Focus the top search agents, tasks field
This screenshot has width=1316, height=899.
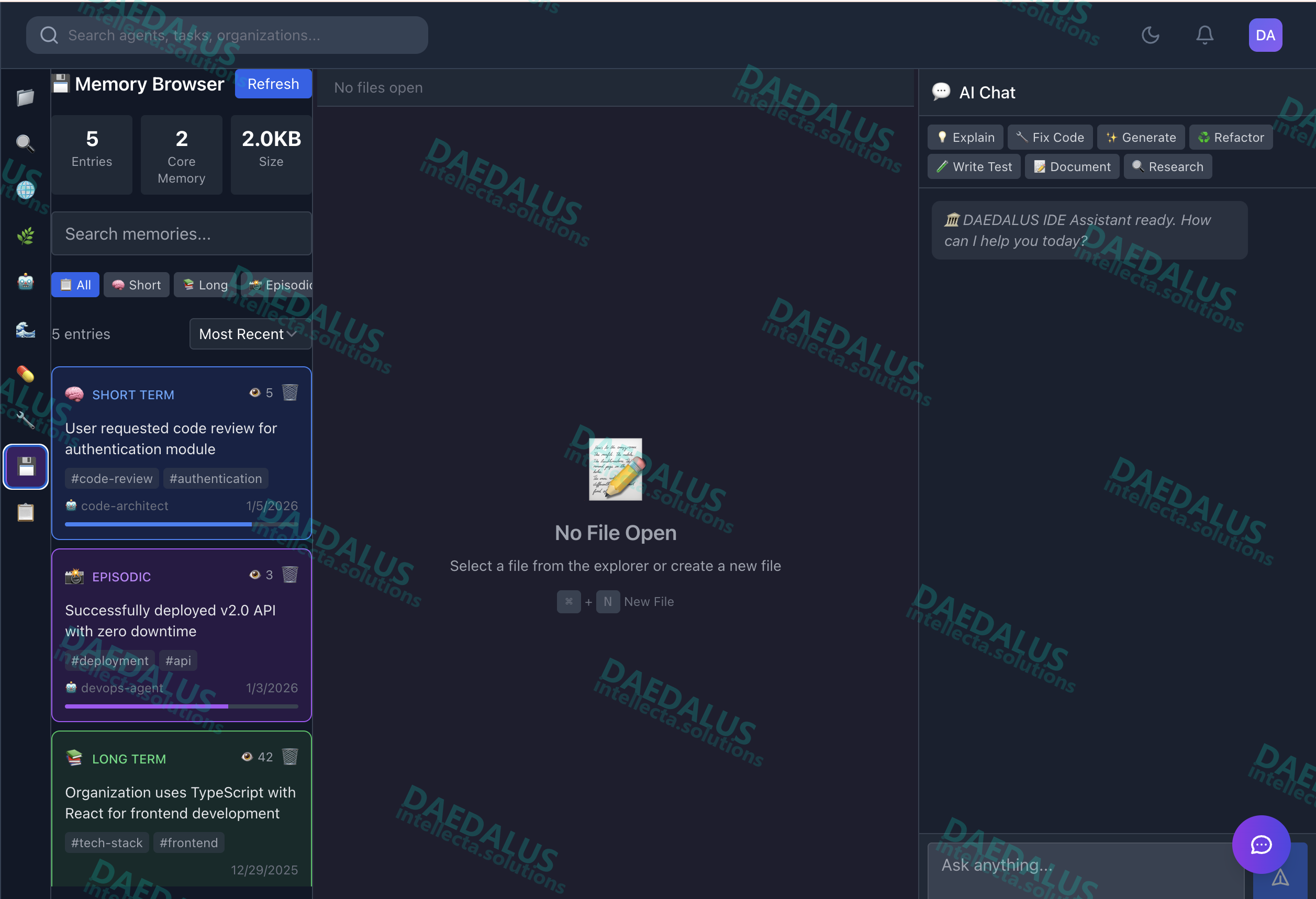point(227,35)
